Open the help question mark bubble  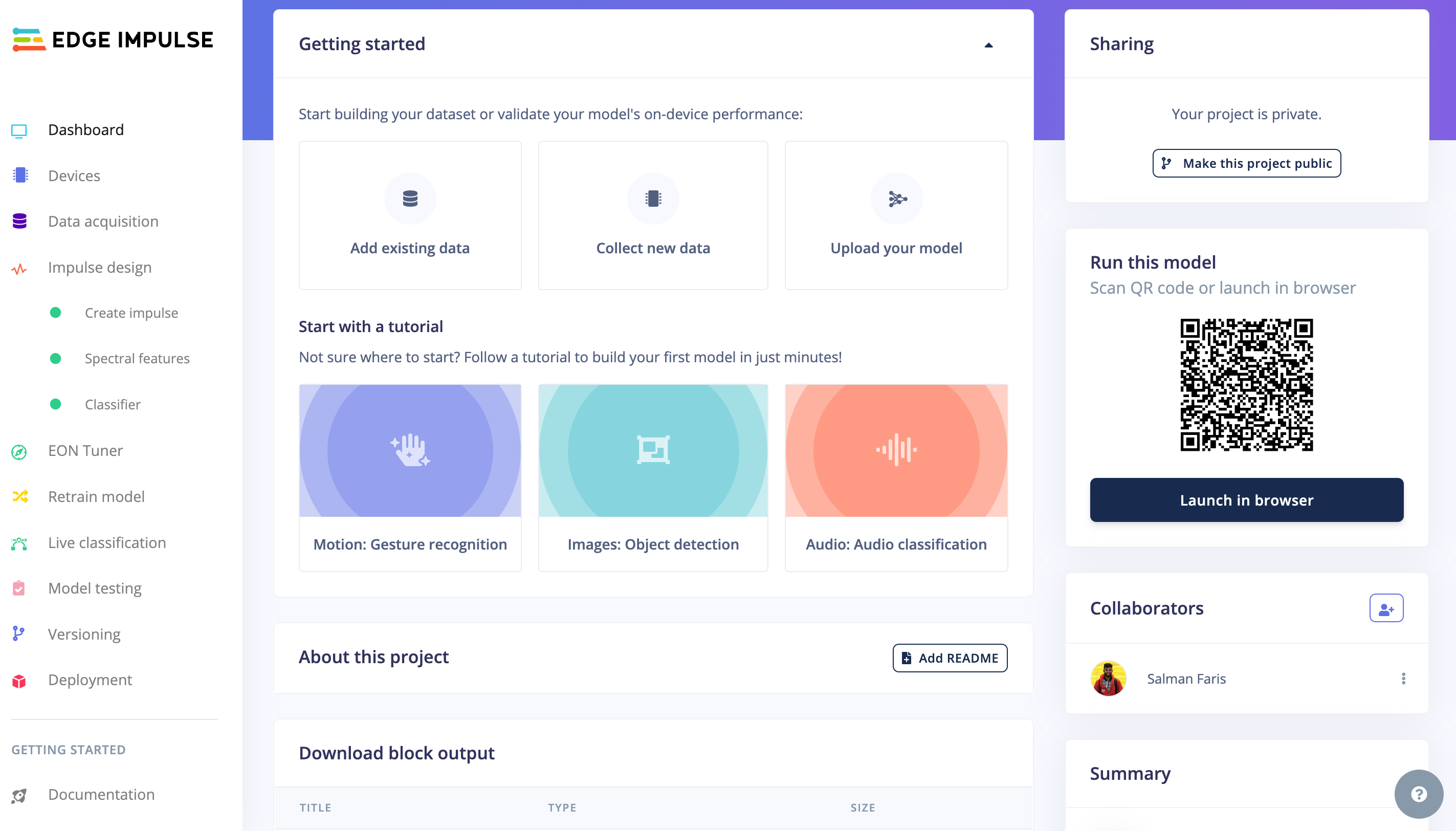point(1418,794)
